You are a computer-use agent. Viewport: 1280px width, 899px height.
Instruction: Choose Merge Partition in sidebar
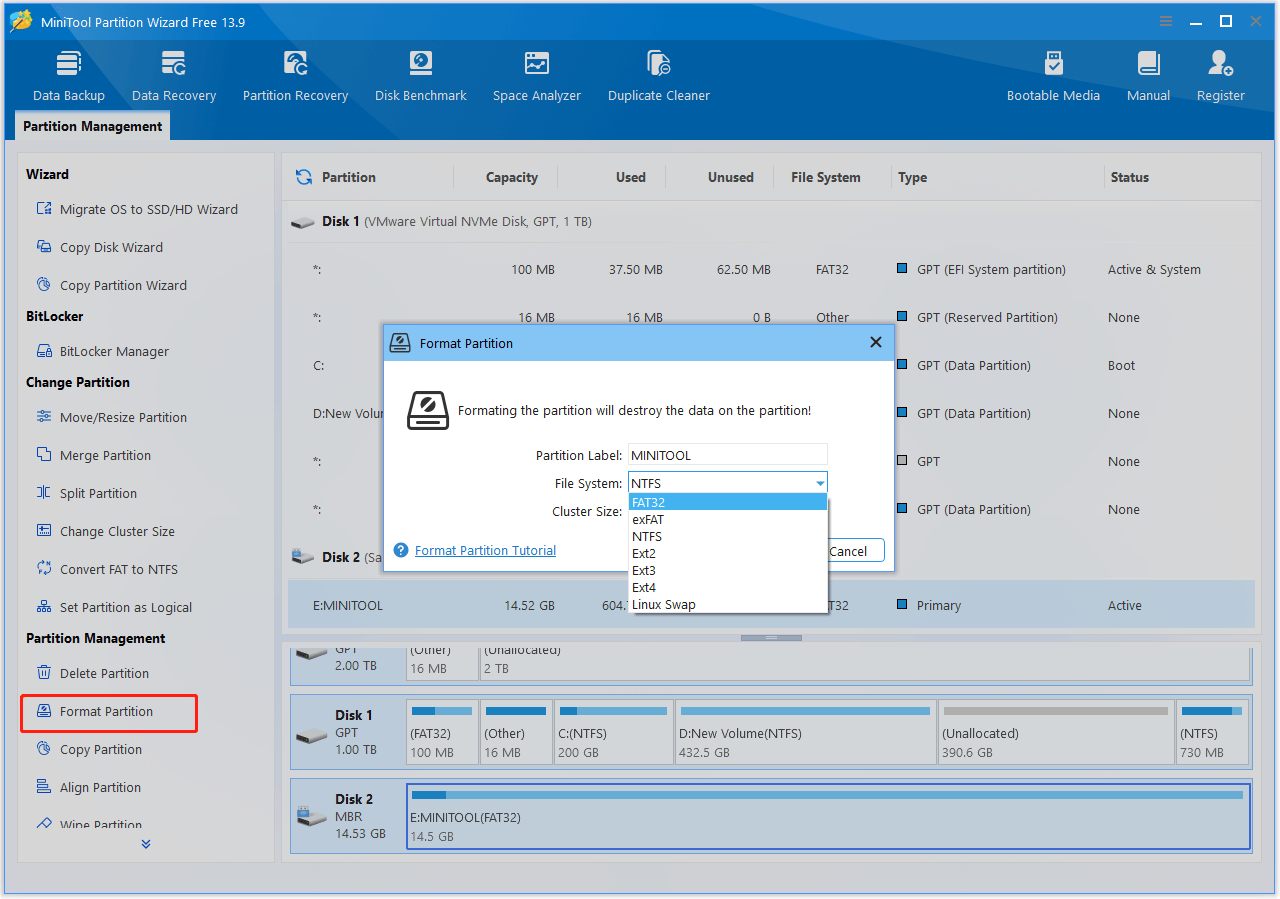click(x=93, y=455)
